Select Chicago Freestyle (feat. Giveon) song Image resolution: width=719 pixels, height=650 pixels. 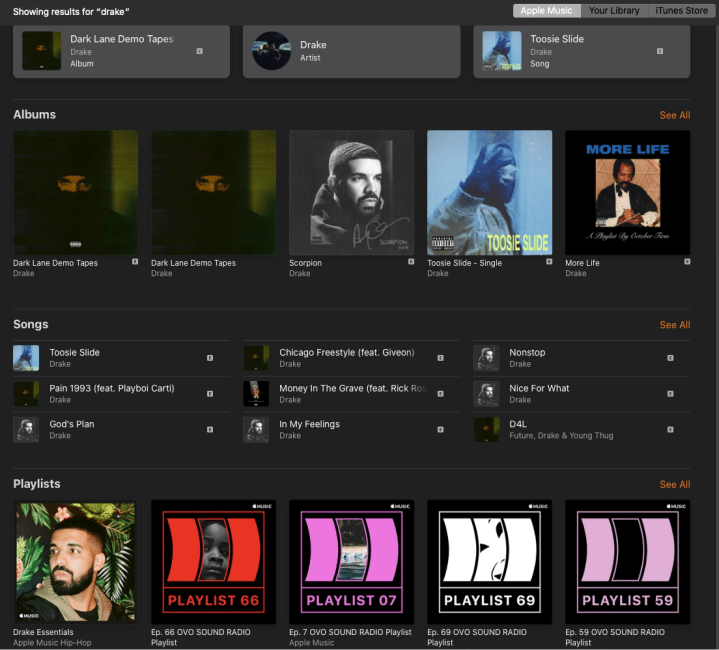(351, 358)
